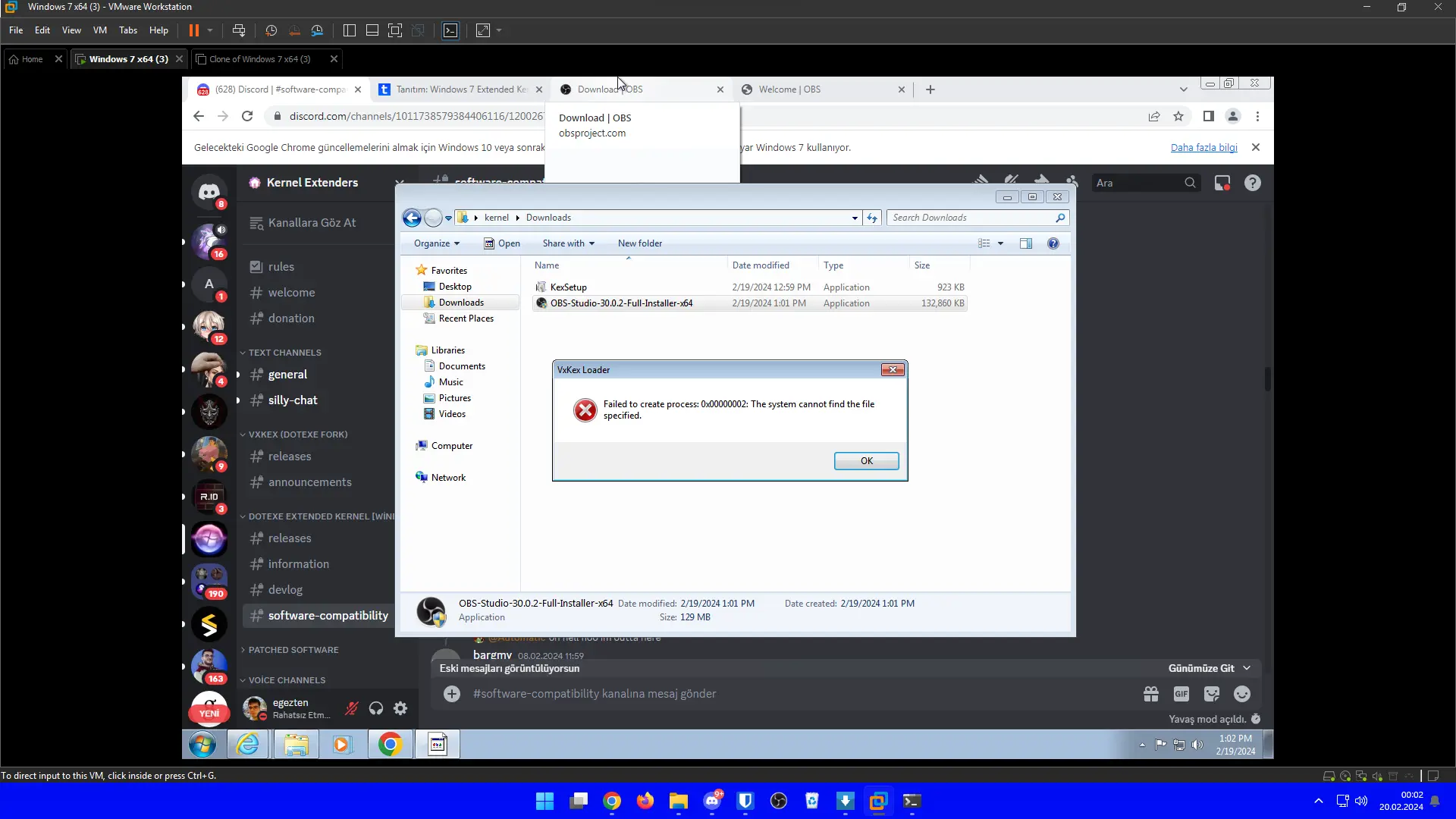
Task: Toggle Discord microphone mute
Action: [351, 708]
